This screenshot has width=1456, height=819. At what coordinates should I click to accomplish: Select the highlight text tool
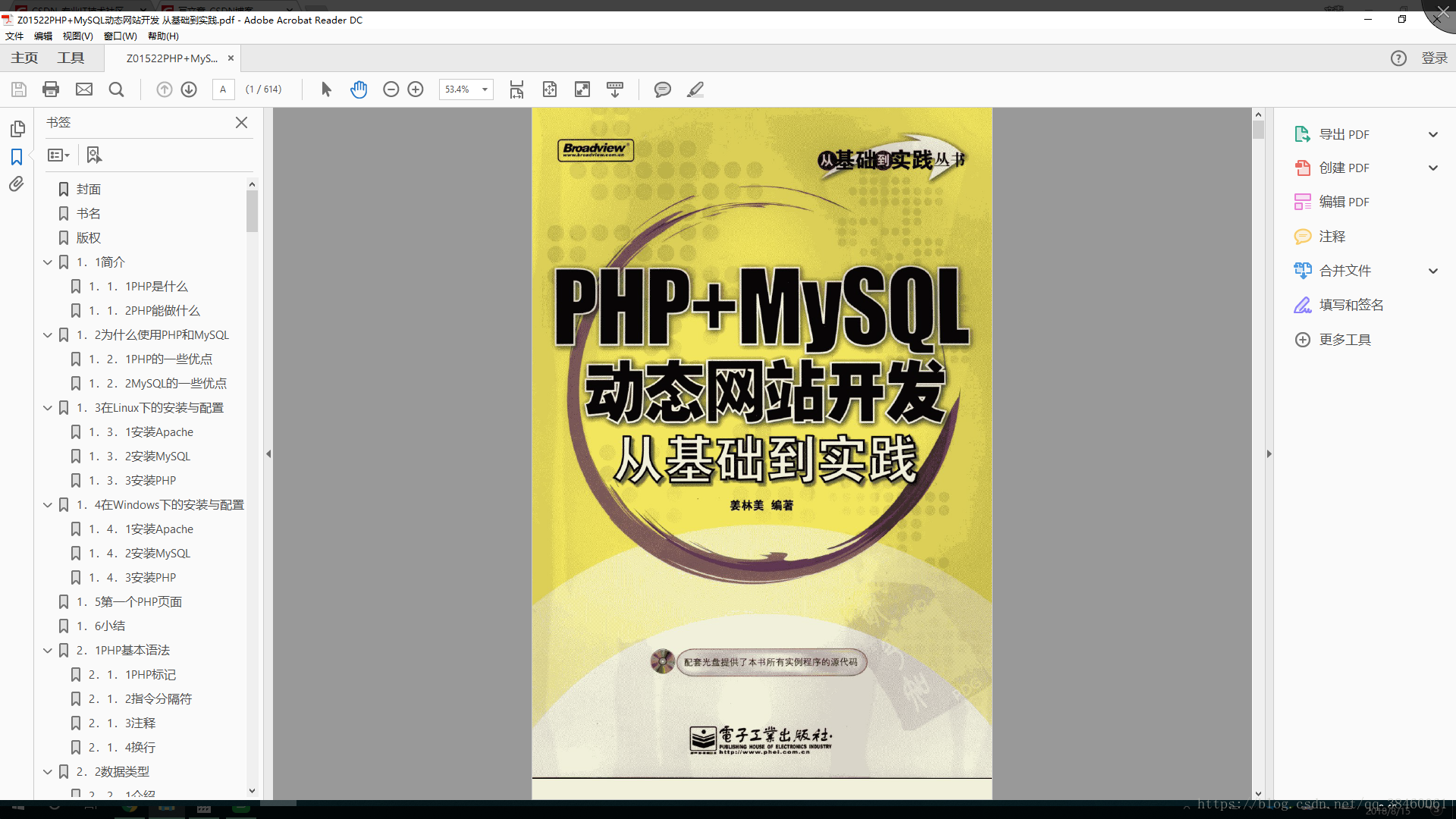pyautogui.click(x=695, y=89)
